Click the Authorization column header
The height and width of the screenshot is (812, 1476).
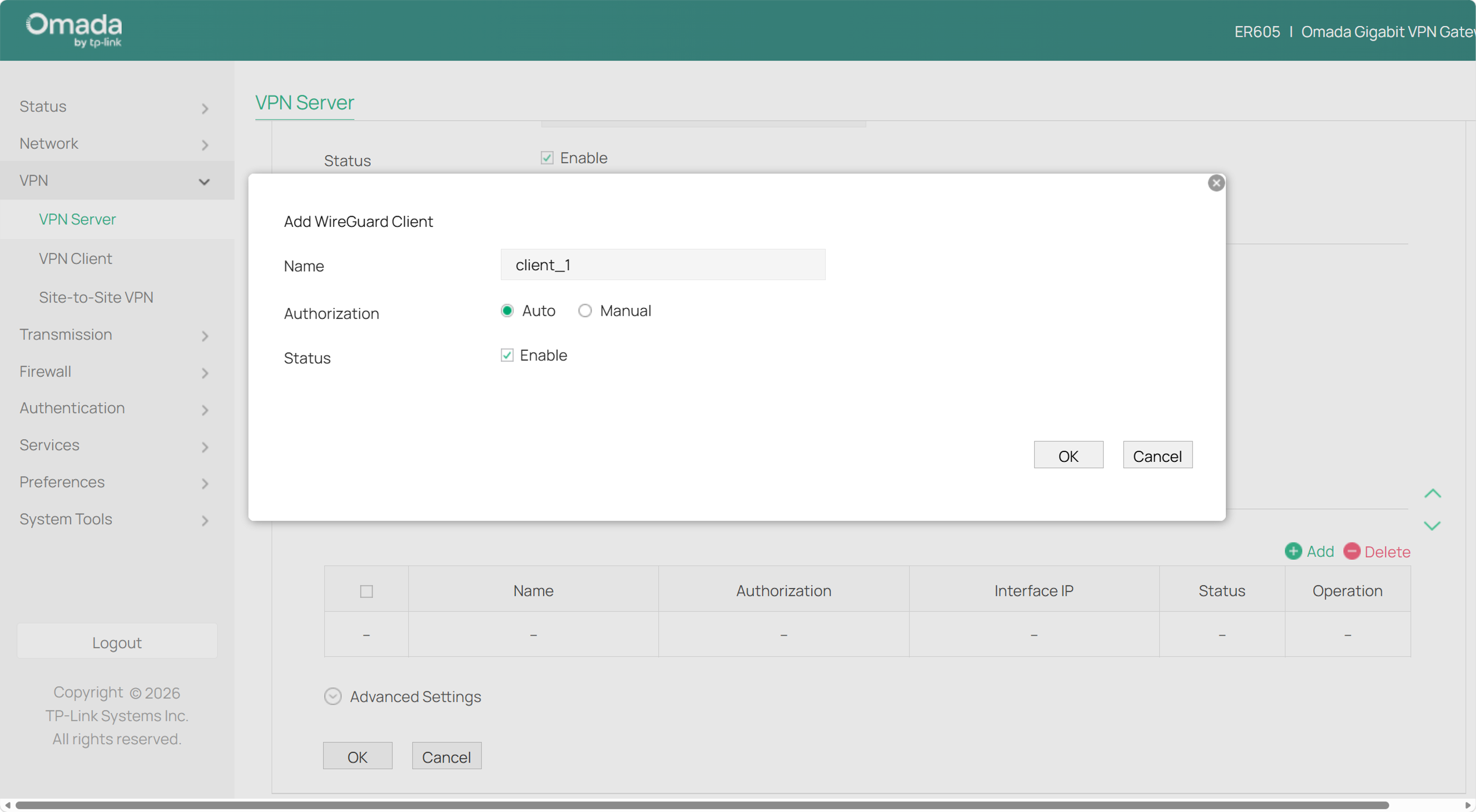point(783,590)
